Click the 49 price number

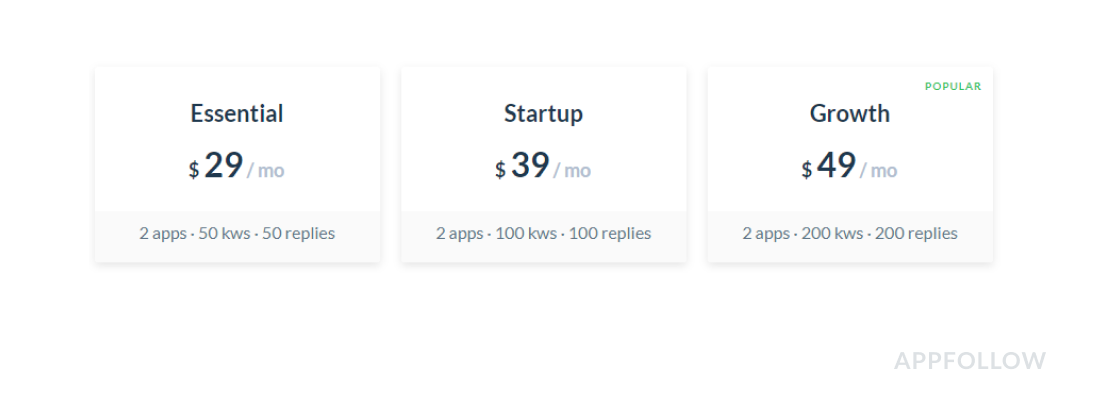pyautogui.click(x=836, y=166)
